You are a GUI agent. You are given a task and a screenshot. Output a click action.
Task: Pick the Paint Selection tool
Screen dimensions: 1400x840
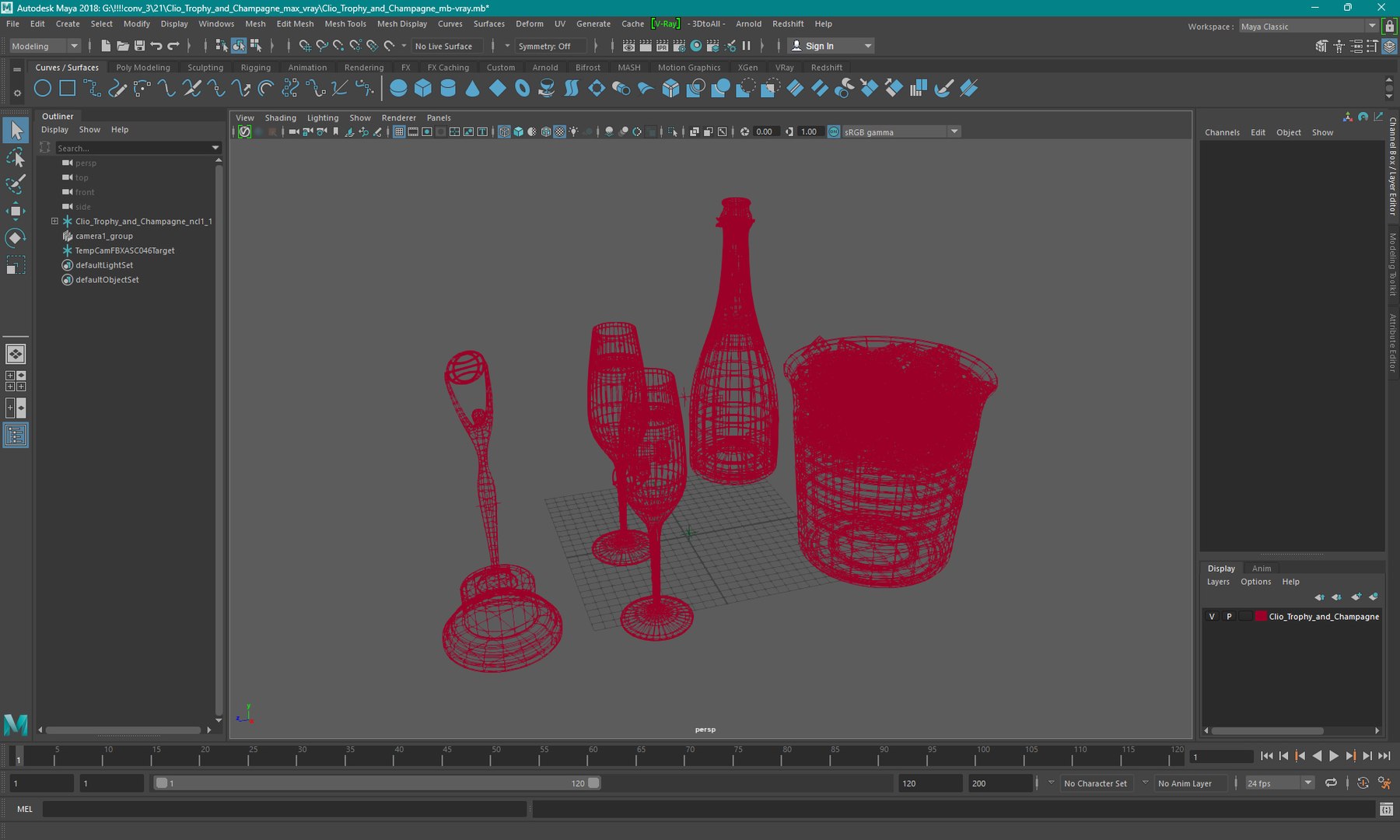pos(16,184)
